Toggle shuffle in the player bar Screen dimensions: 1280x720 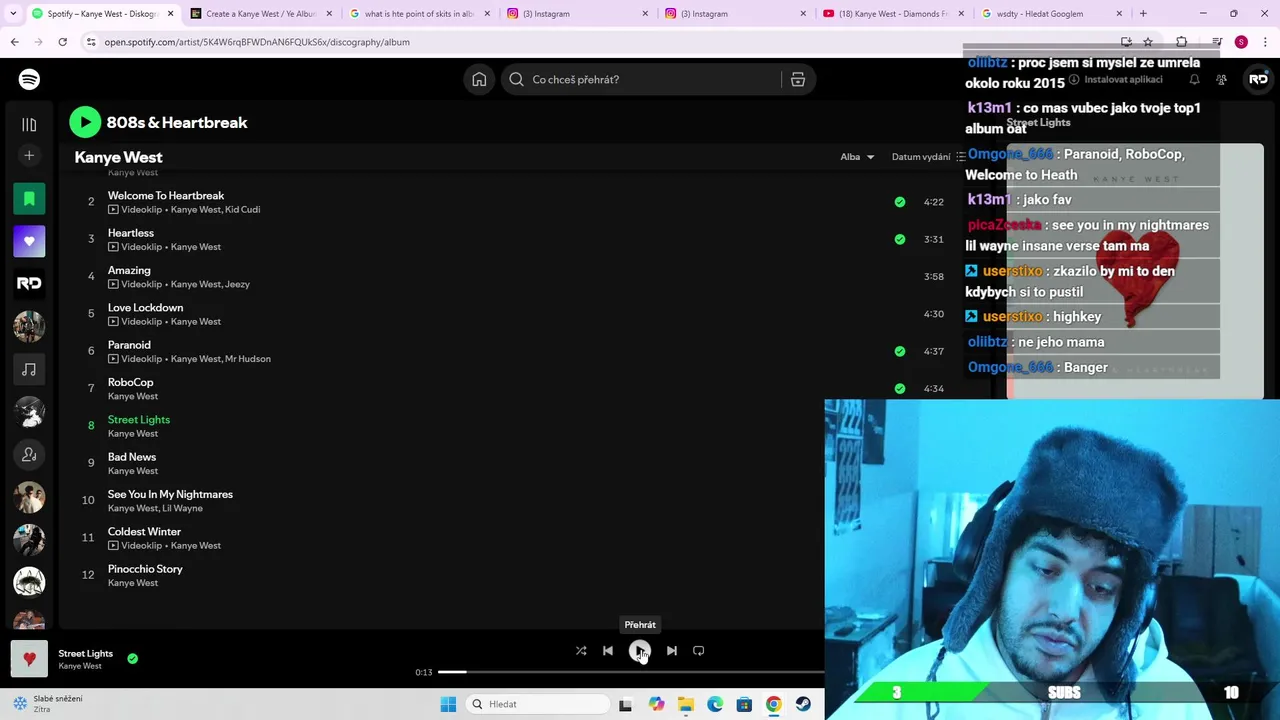point(581,650)
